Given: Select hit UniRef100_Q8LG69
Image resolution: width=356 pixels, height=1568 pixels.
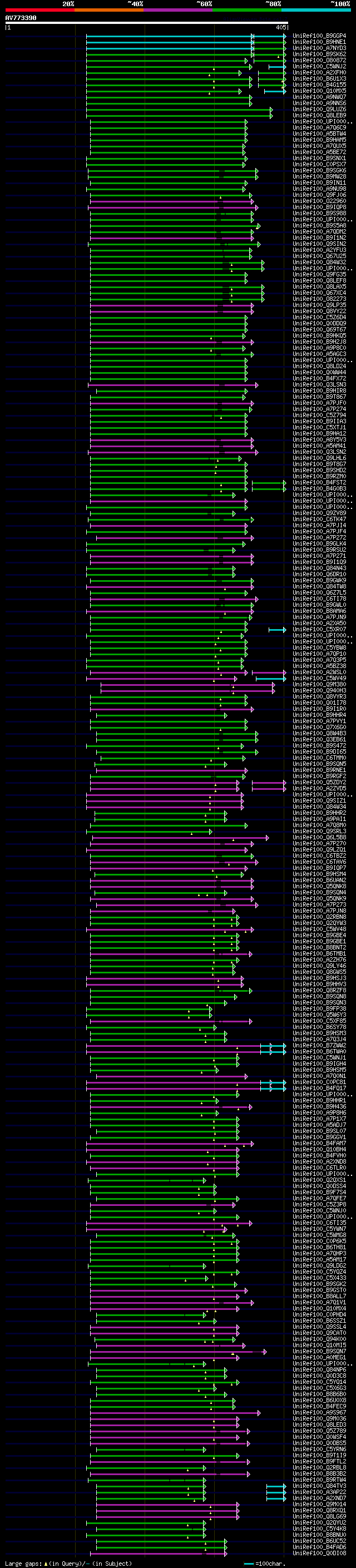Looking at the screenshot, I should [319, 1516].
